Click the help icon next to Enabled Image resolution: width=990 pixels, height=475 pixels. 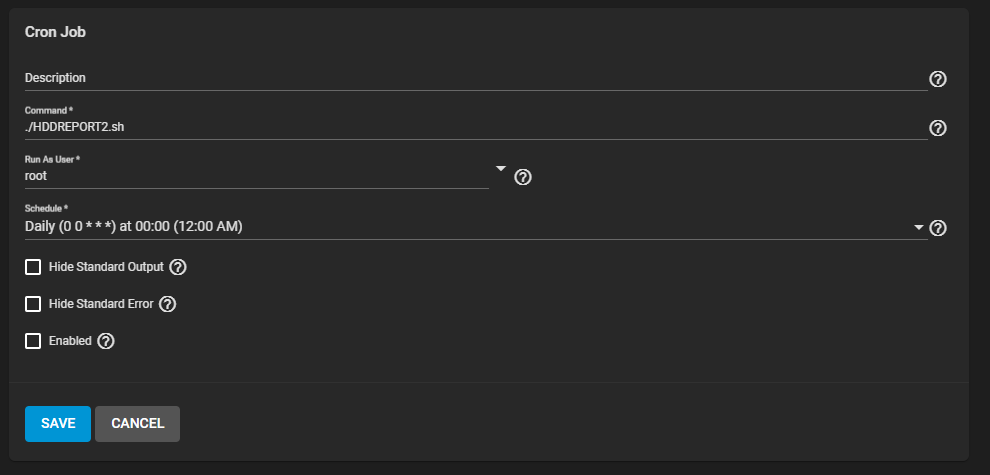[106, 341]
